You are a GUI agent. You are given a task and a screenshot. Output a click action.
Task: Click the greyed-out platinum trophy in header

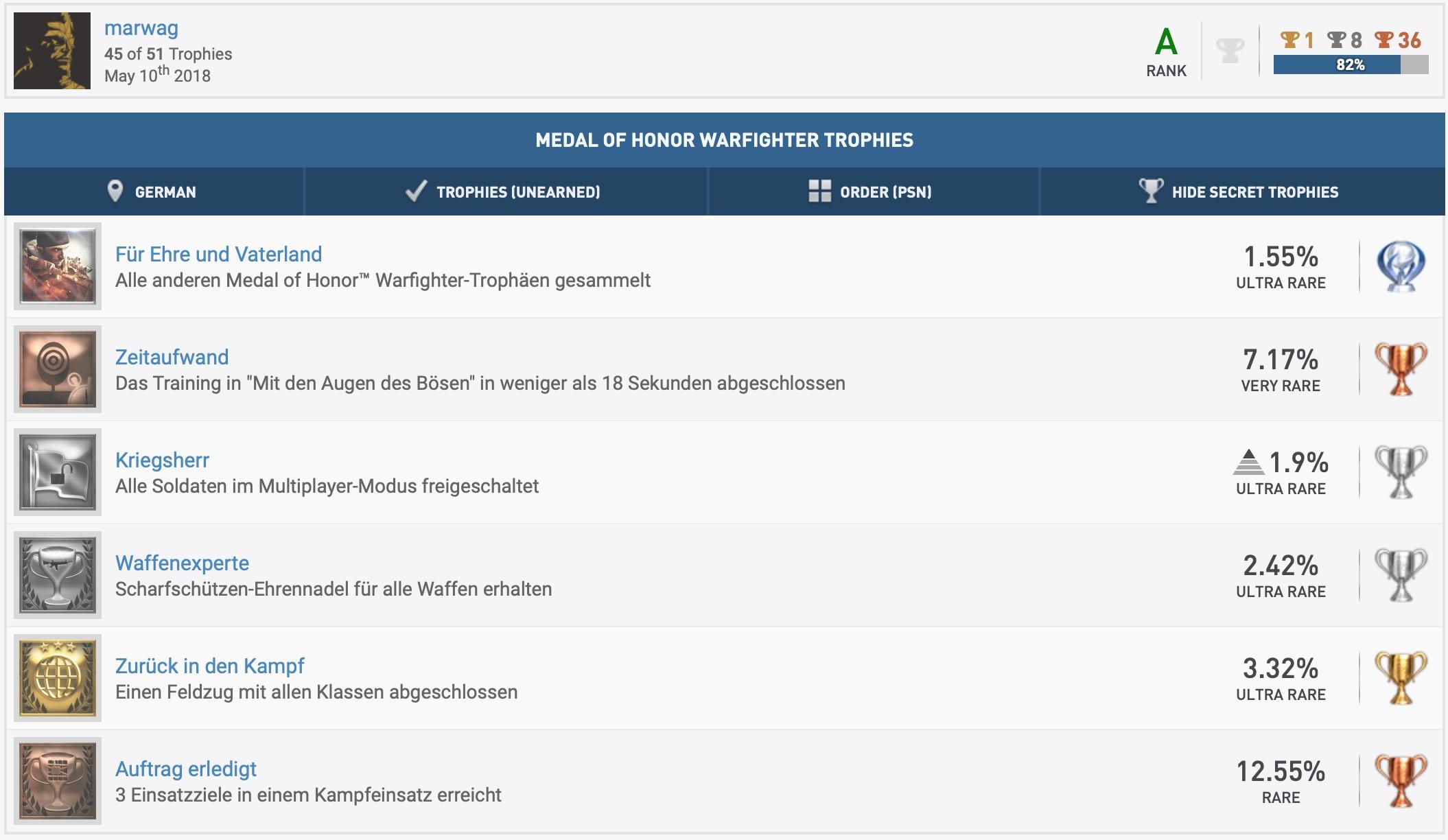(1230, 51)
